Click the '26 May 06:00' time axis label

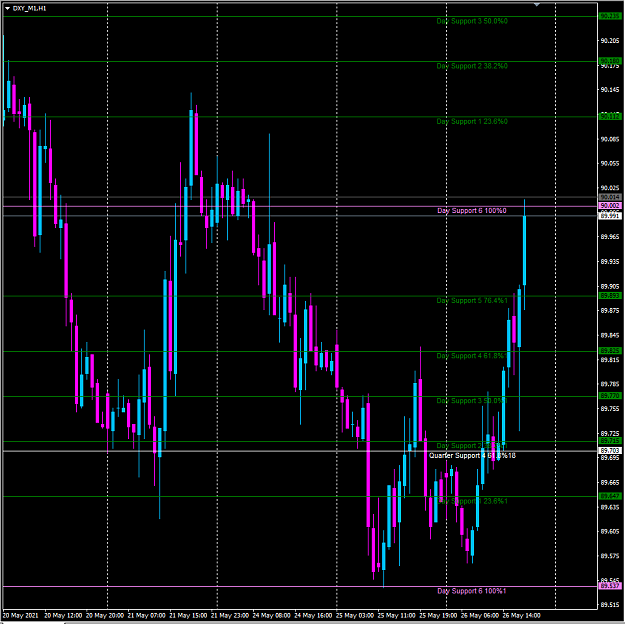coord(480,615)
